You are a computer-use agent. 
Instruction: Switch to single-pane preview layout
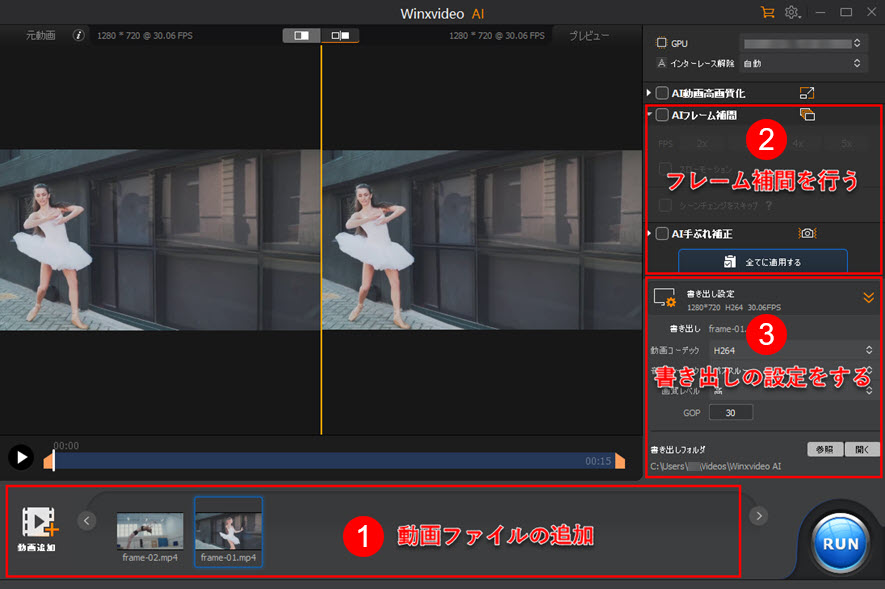(301, 36)
